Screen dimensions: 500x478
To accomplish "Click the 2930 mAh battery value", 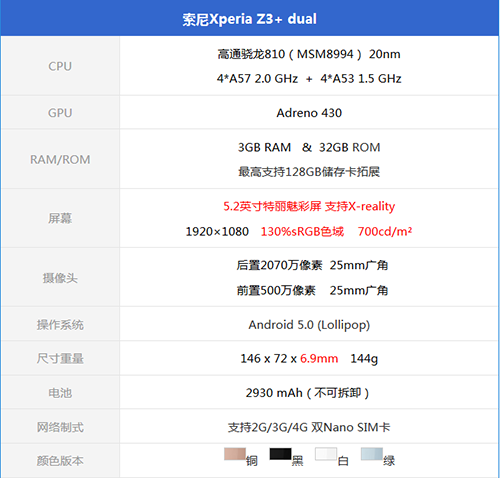I will [x=274, y=393].
